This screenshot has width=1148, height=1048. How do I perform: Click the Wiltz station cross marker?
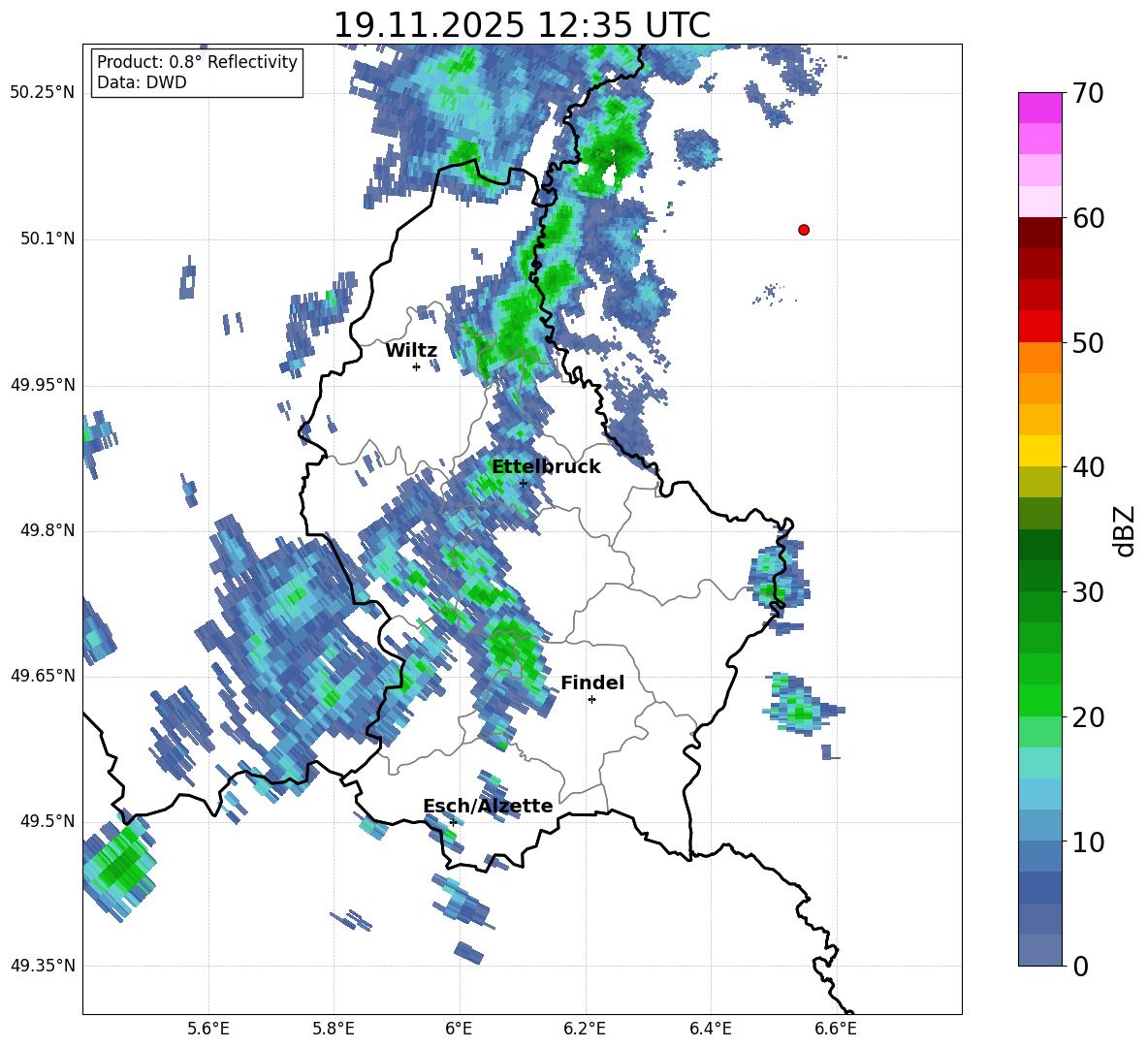tap(416, 366)
